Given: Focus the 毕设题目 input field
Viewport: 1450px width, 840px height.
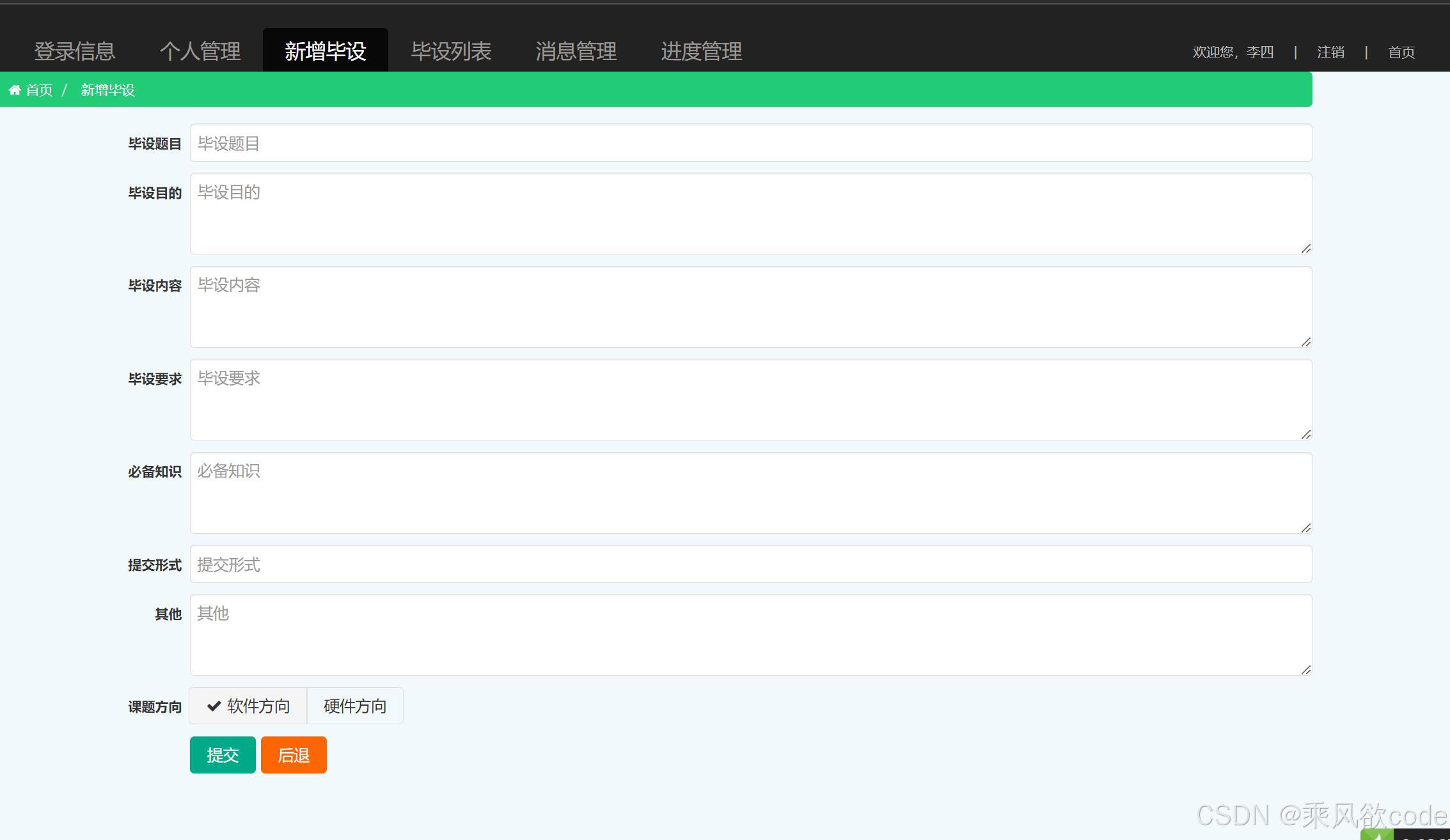Looking at the screenshot, I should coord(750,143).
